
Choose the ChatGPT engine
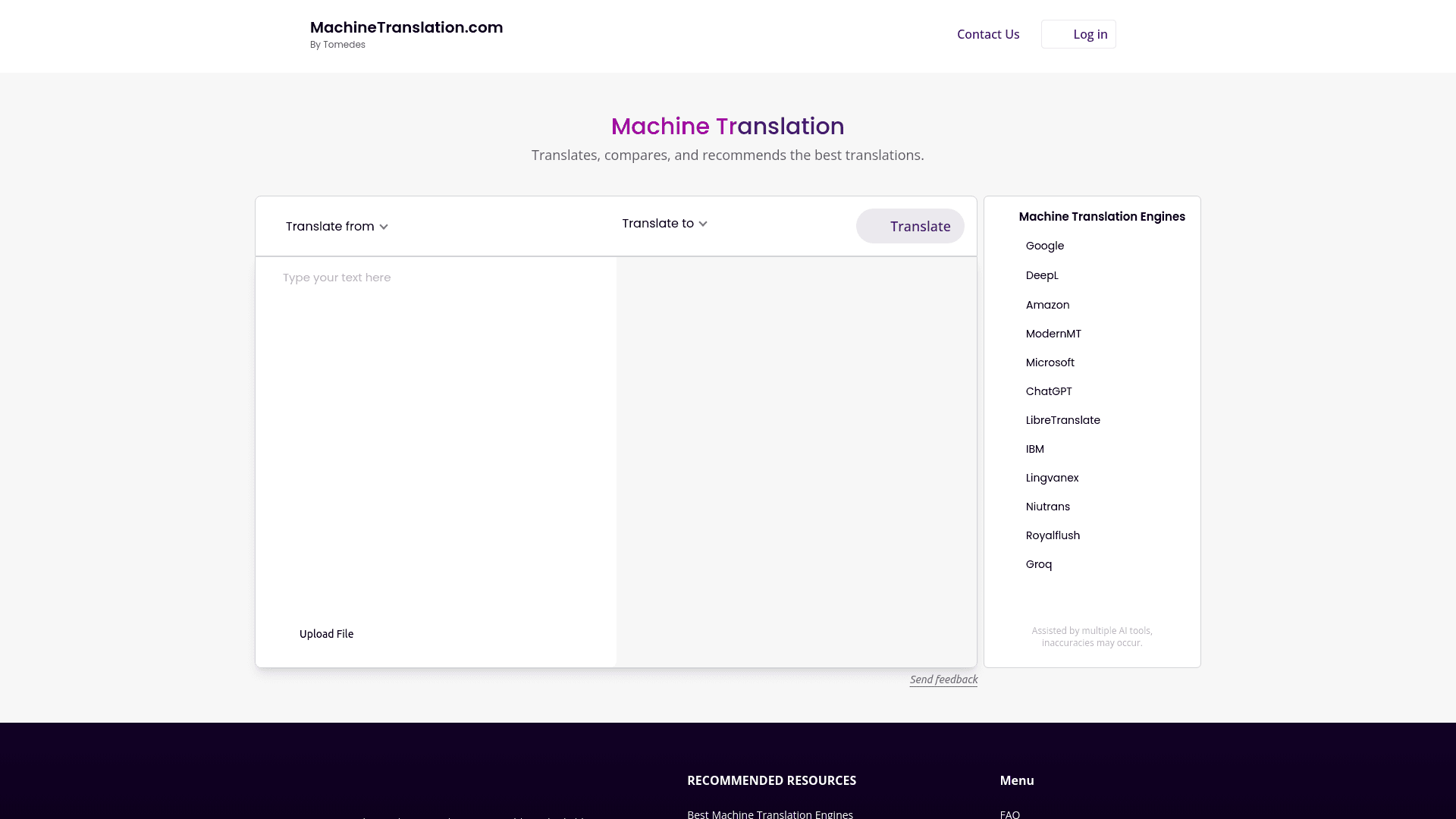(1048, 391)
